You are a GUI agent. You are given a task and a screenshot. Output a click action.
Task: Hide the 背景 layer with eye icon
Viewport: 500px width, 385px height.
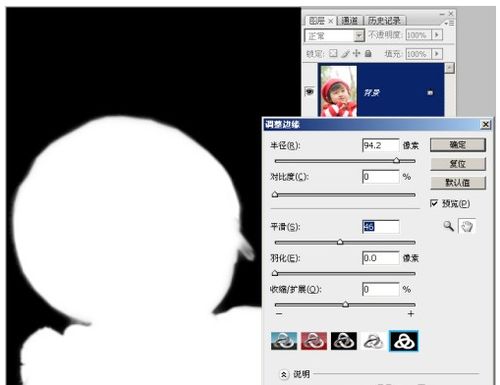click(310, 91)
